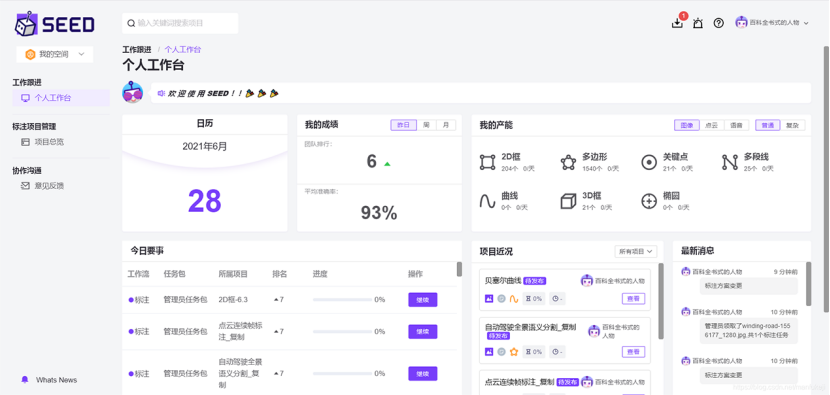Screen dimensions: 830x395
Task: Click the Whats News bell icon
Action: (x=25, y=380)
